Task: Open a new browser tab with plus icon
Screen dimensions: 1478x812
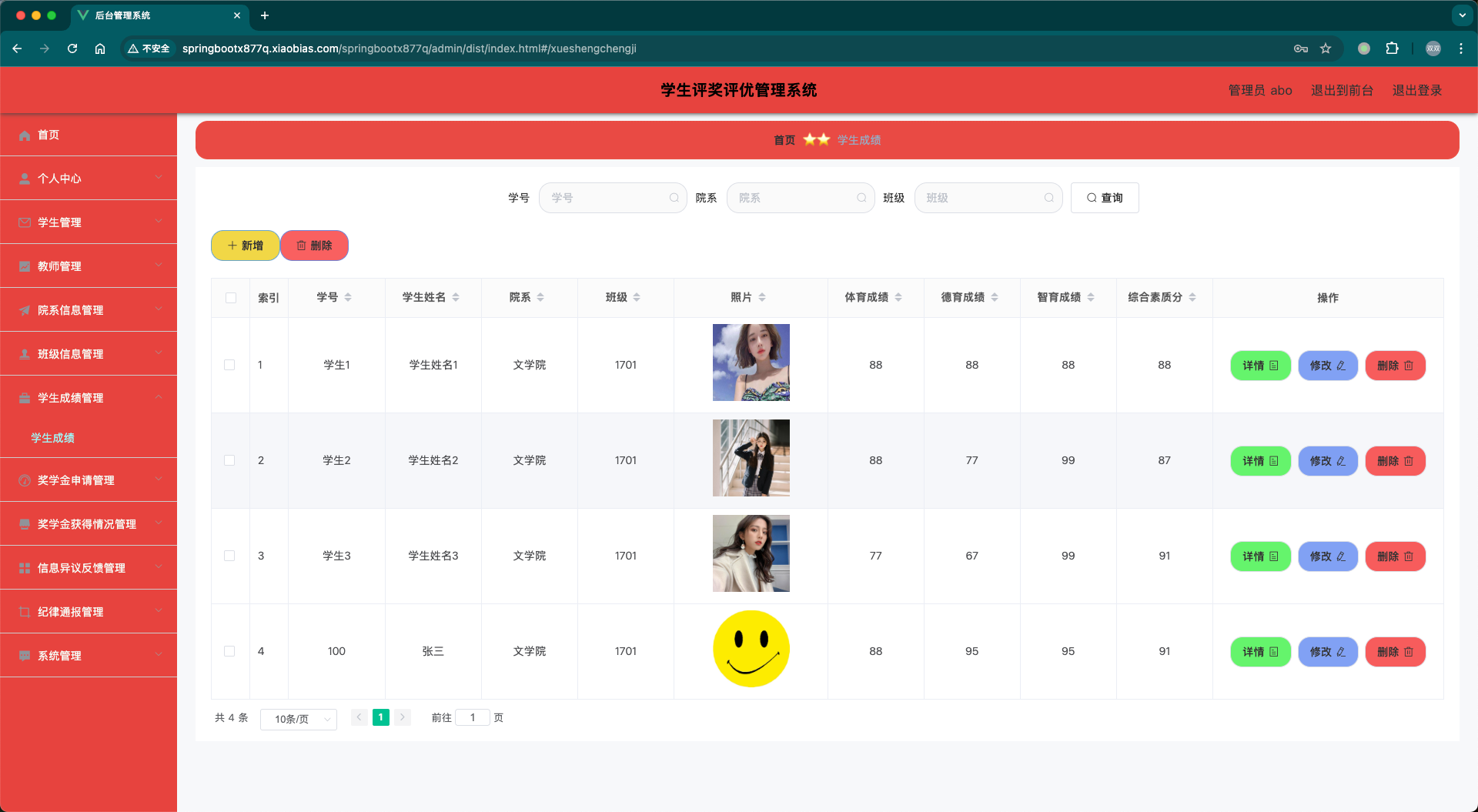Action: [265, 15]
